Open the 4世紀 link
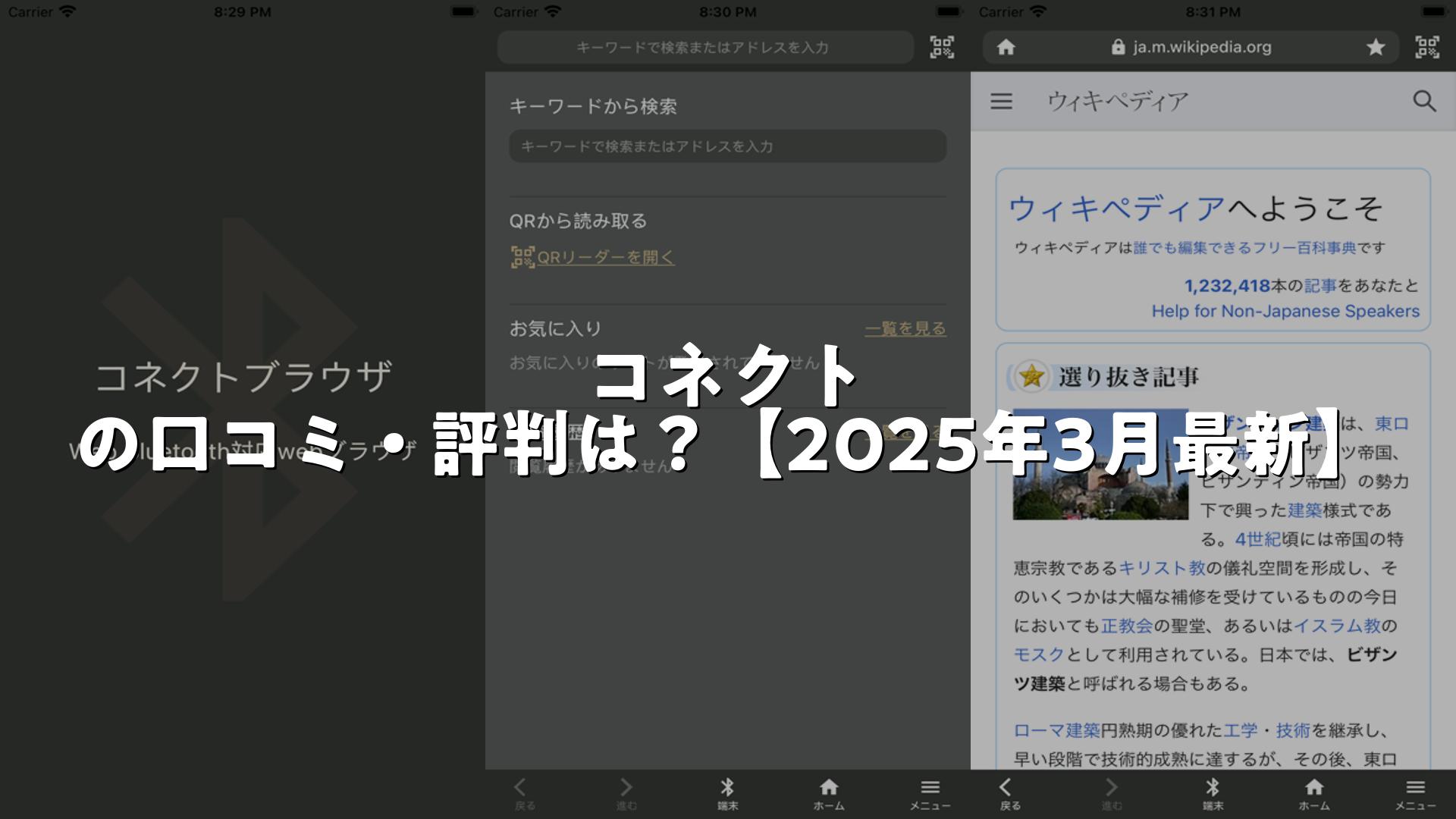 pos(1257,539)
